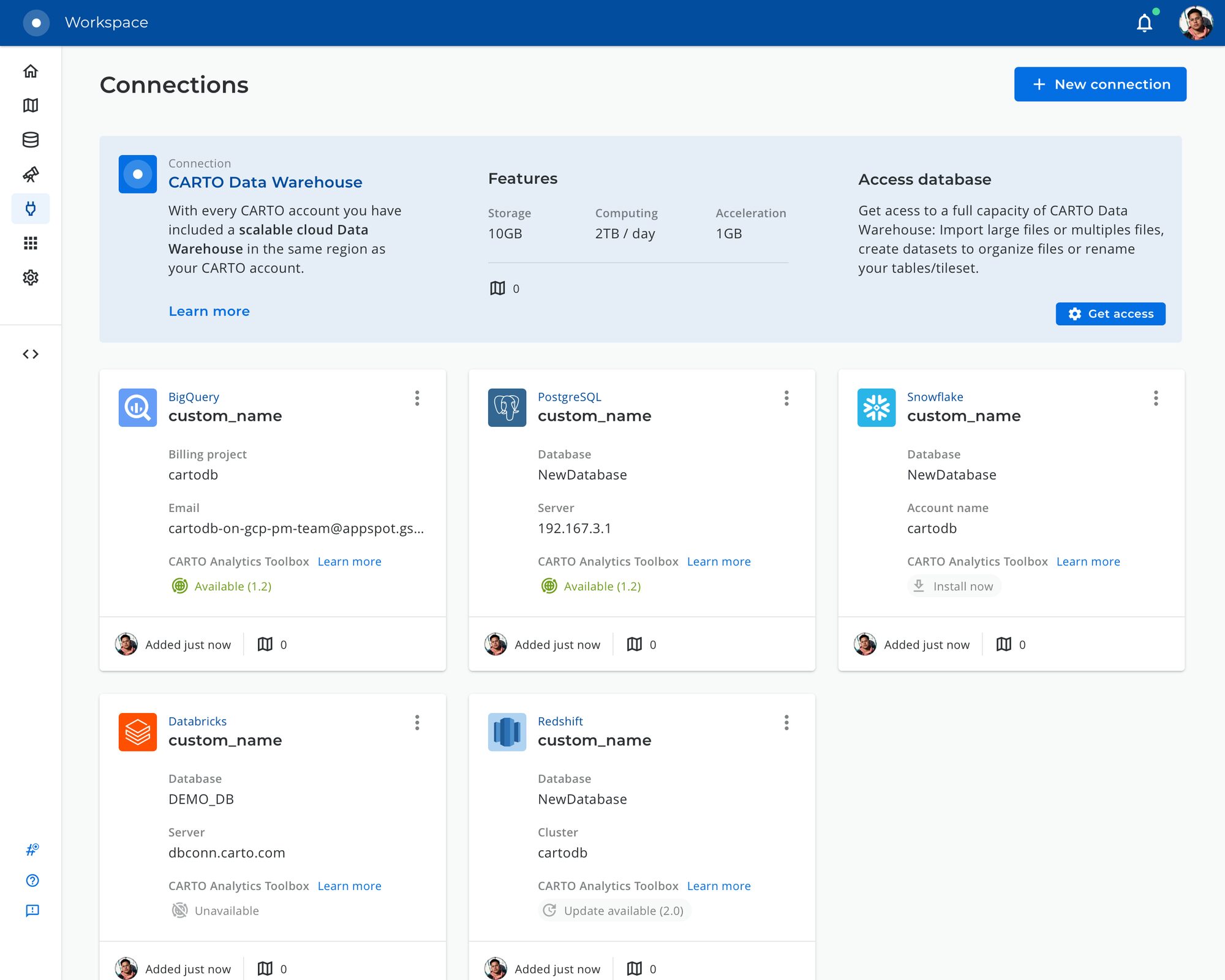Click the Snowflake connection logo
Screen dimensions: 1225x980
pyautogui.click(x=876, y=407)
